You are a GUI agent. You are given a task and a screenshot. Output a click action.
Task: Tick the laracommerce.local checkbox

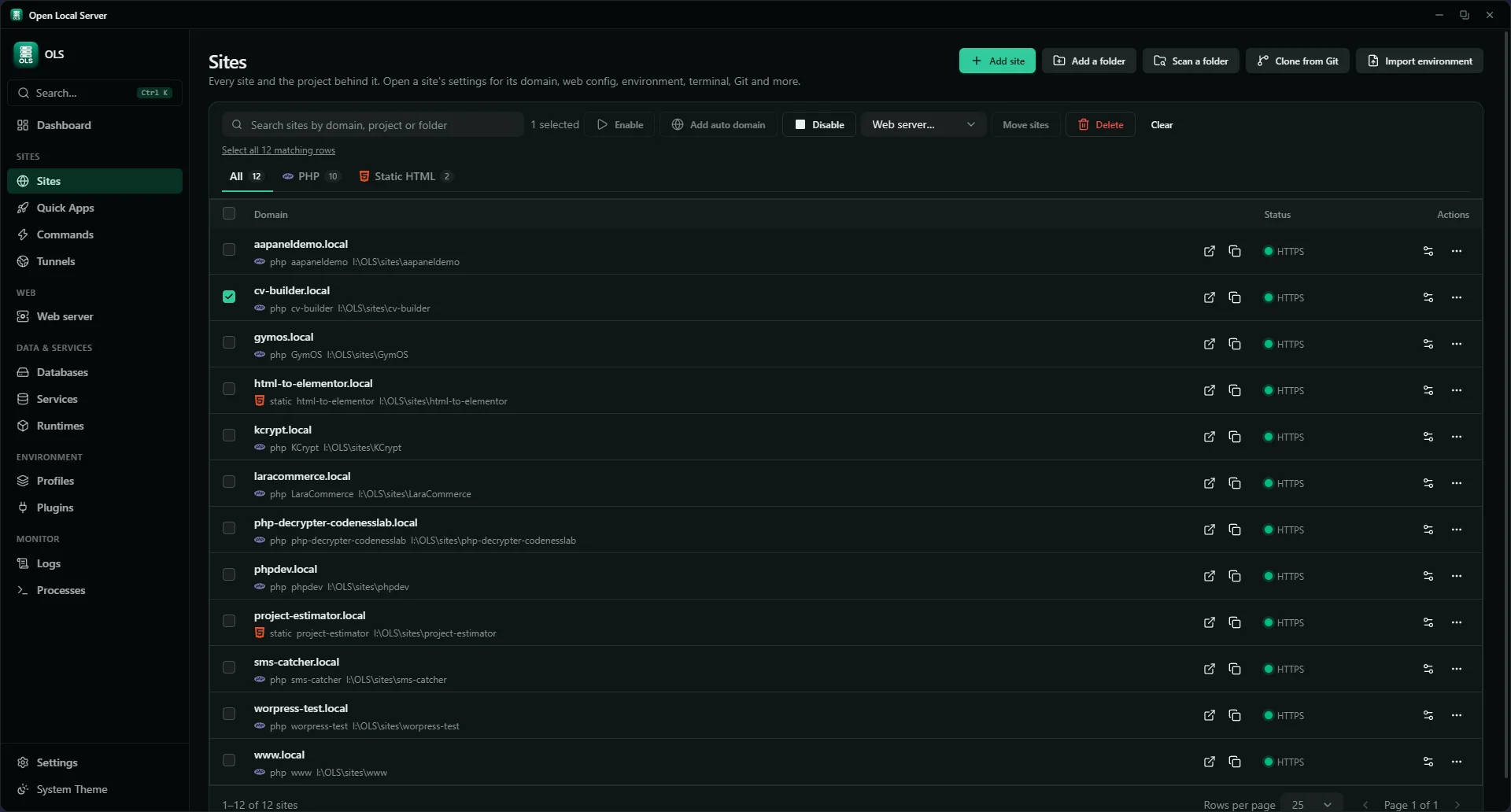[x=229, y=482]
